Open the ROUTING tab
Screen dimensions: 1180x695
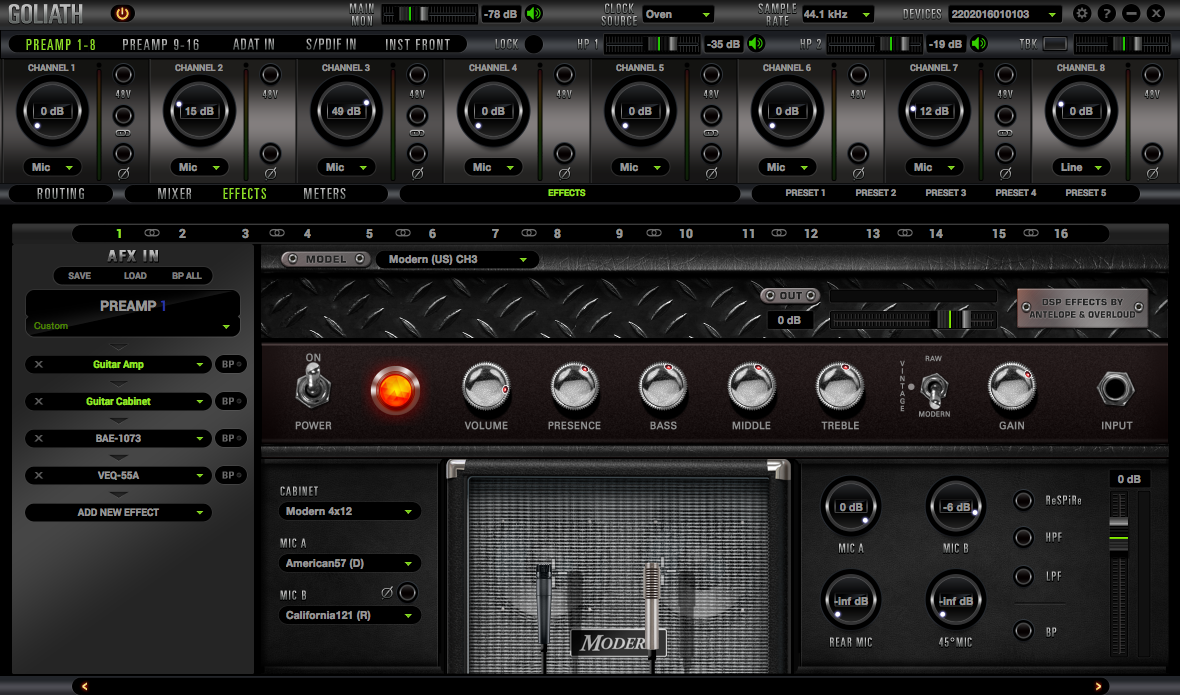click(x=61, y=193)
